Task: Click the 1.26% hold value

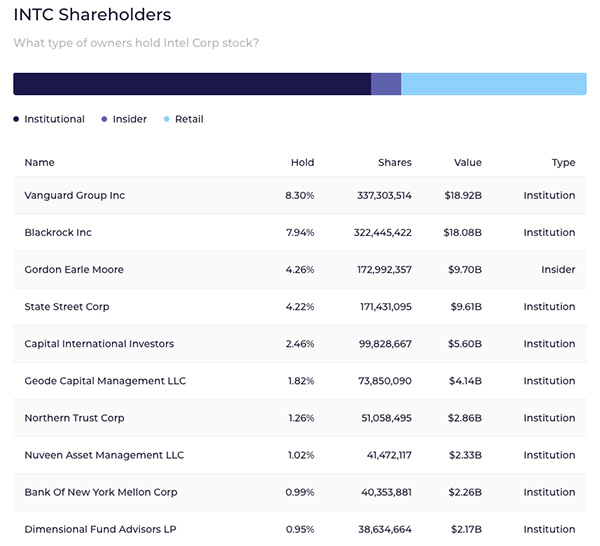Action: (301, 418)
